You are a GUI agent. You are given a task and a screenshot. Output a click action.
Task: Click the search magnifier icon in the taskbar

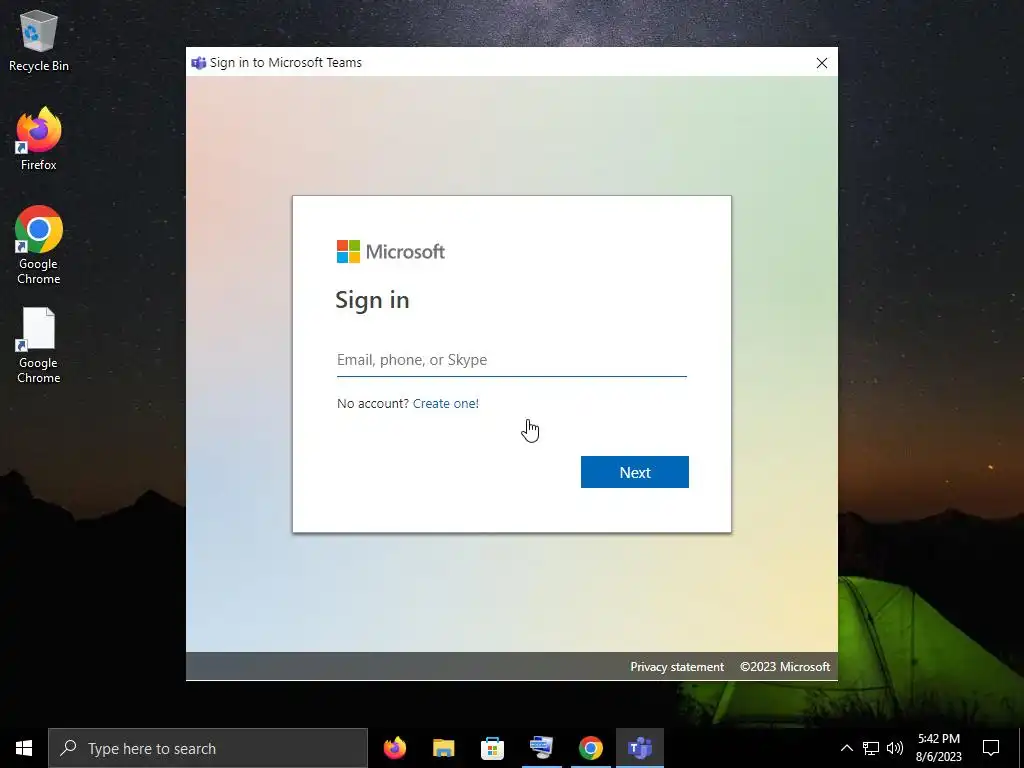68,748
